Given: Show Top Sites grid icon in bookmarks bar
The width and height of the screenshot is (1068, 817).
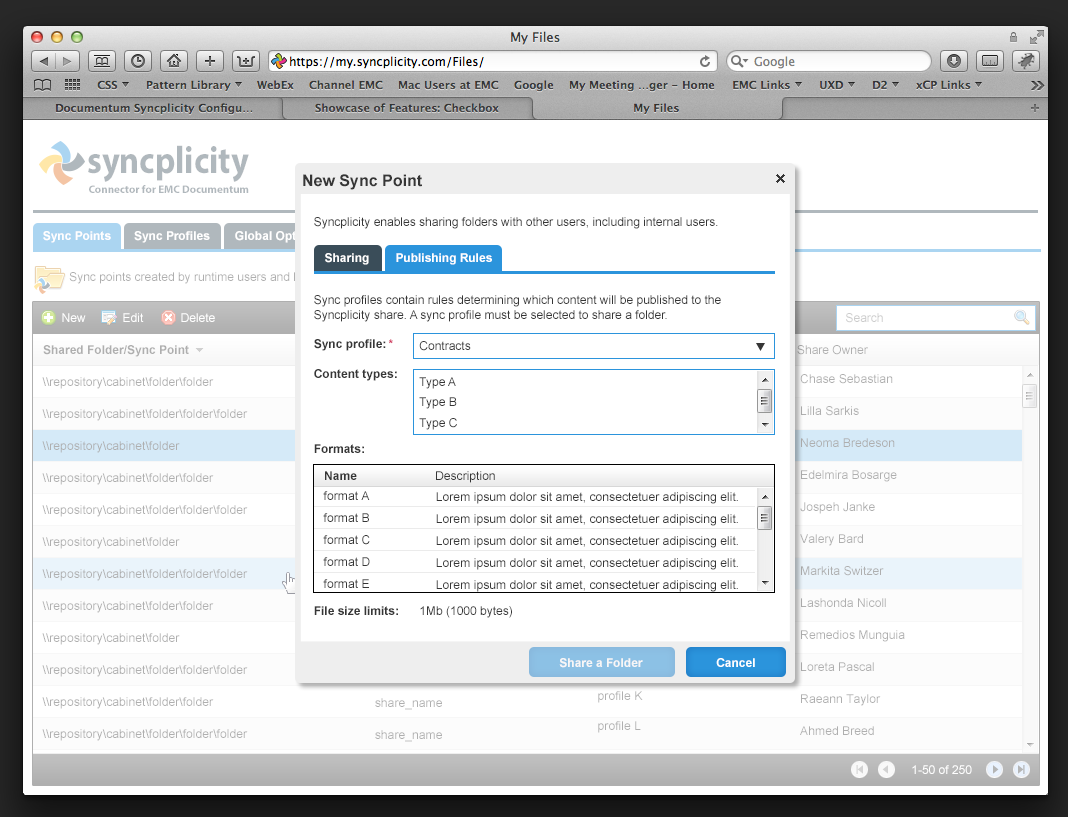Looking at the screenshot, I should [x=72, y=84].
